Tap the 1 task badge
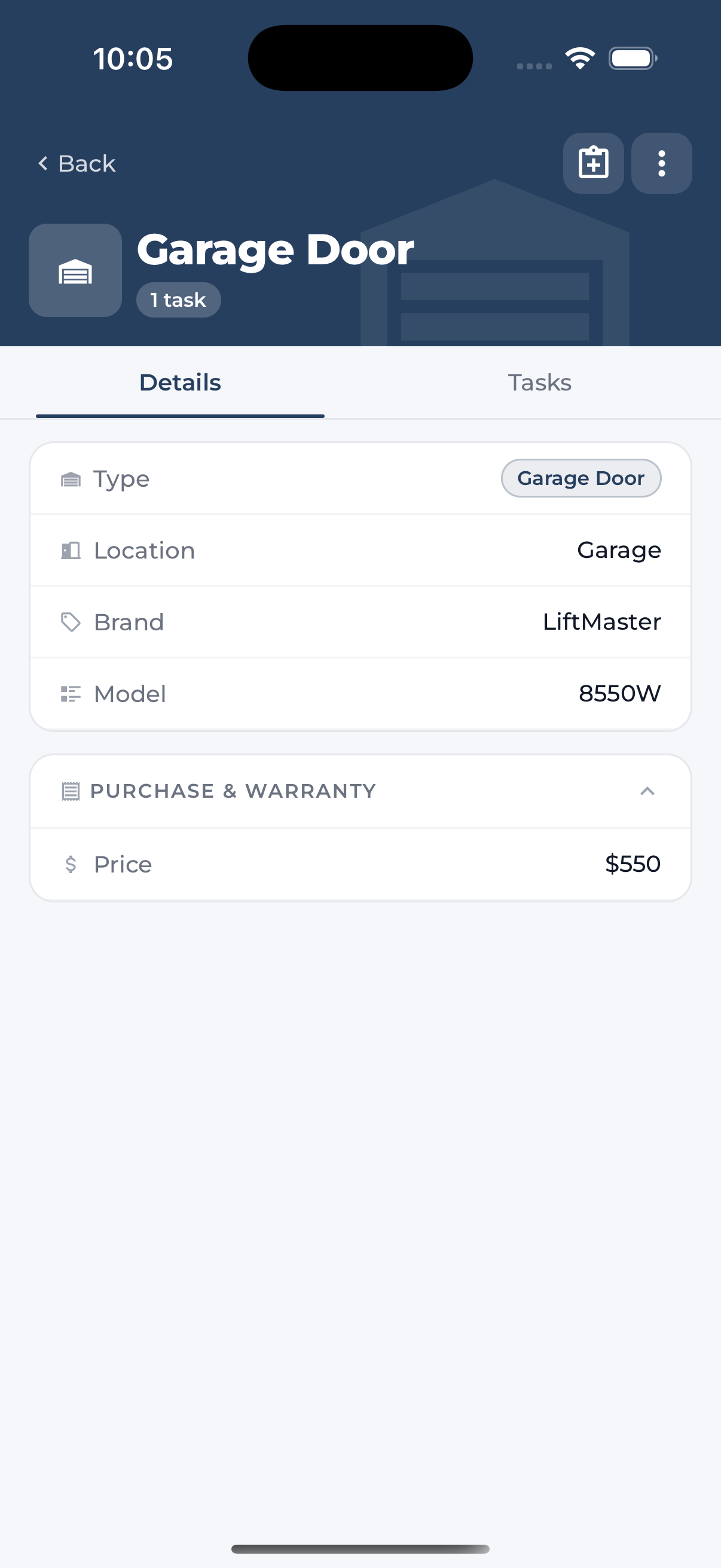 click(x=178, y=300)
